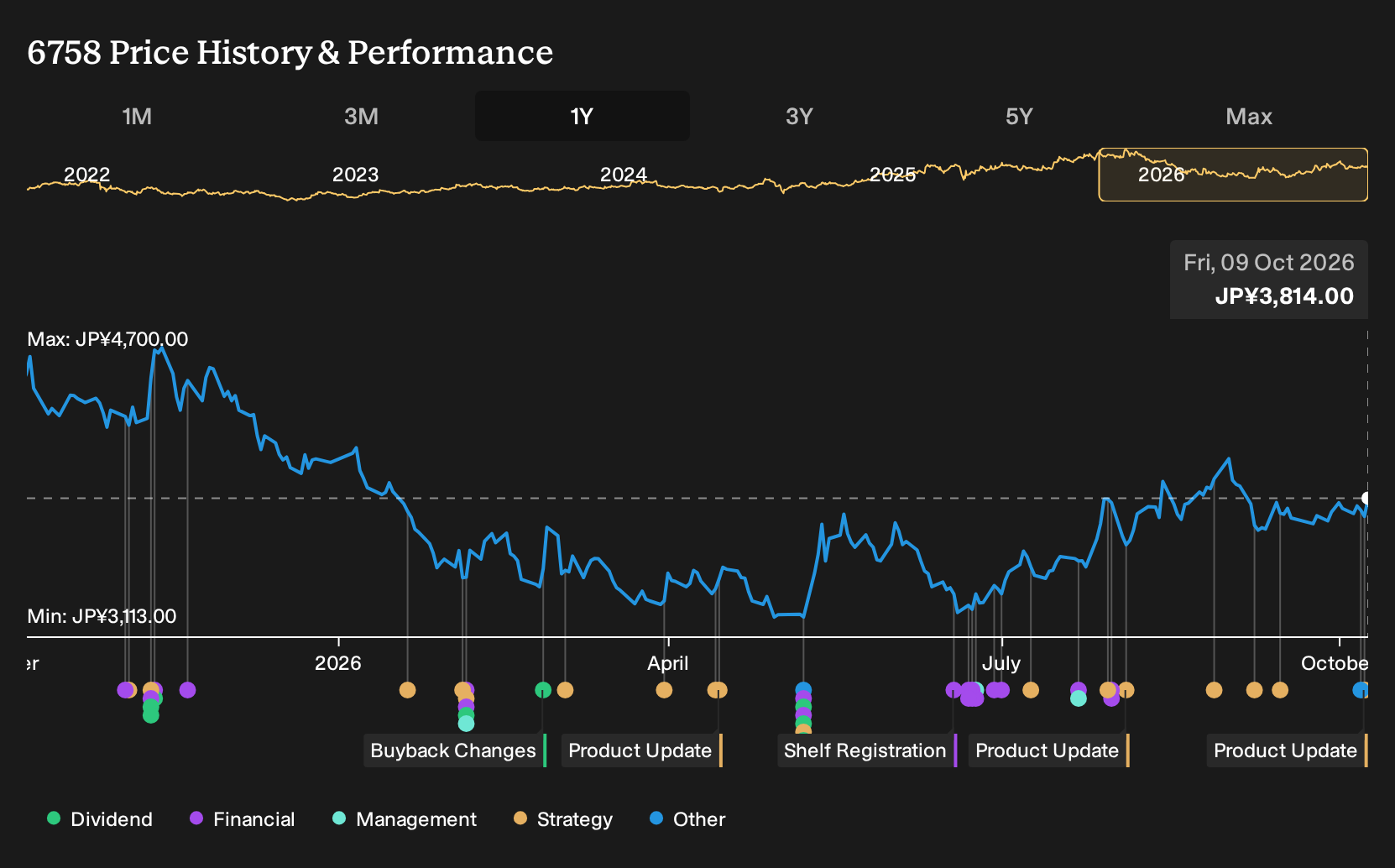
Task: Open the Product Update label right of Shelf Registration
Action: click(1049, 750)
